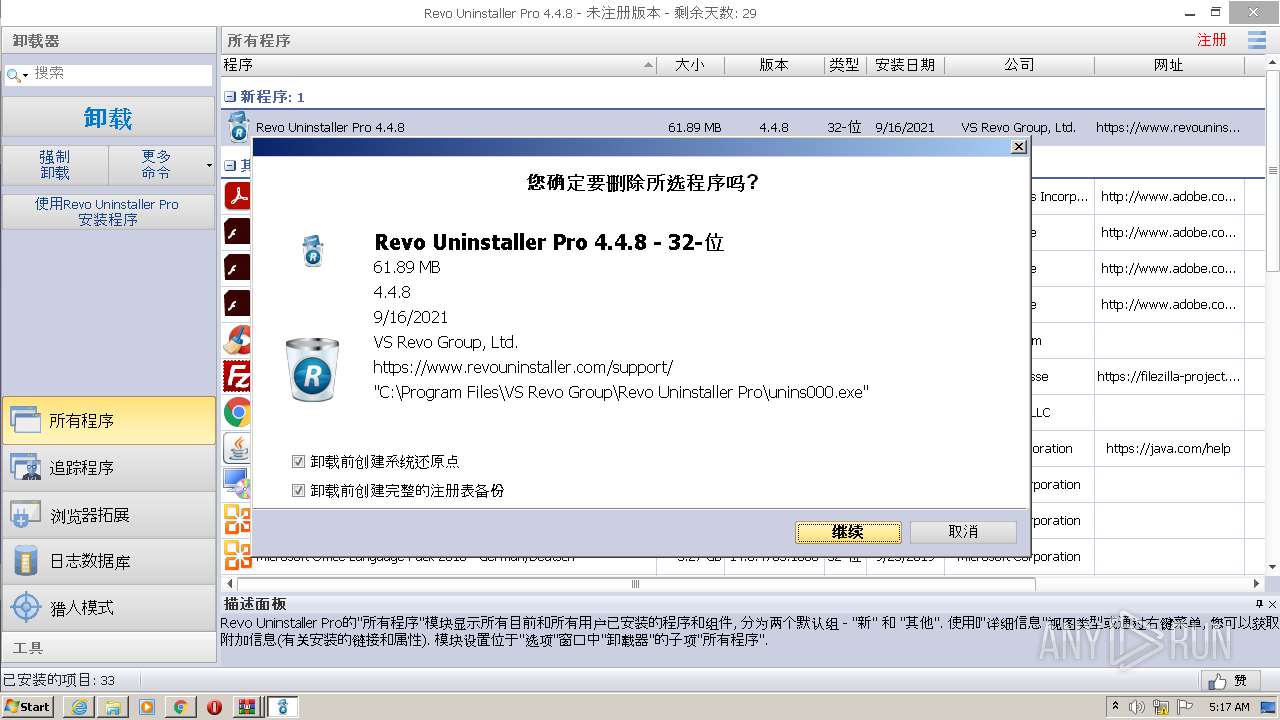The width and height of the screenshot is (1280, 720).
Task: Open the 日志数据库 module
Action: [x=108, y=562]
